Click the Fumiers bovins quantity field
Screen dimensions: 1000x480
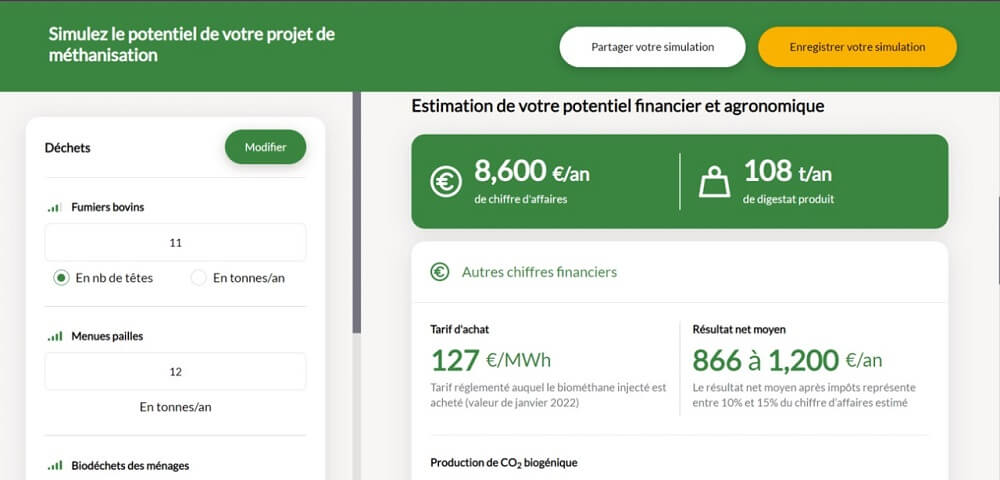point(175,242)
